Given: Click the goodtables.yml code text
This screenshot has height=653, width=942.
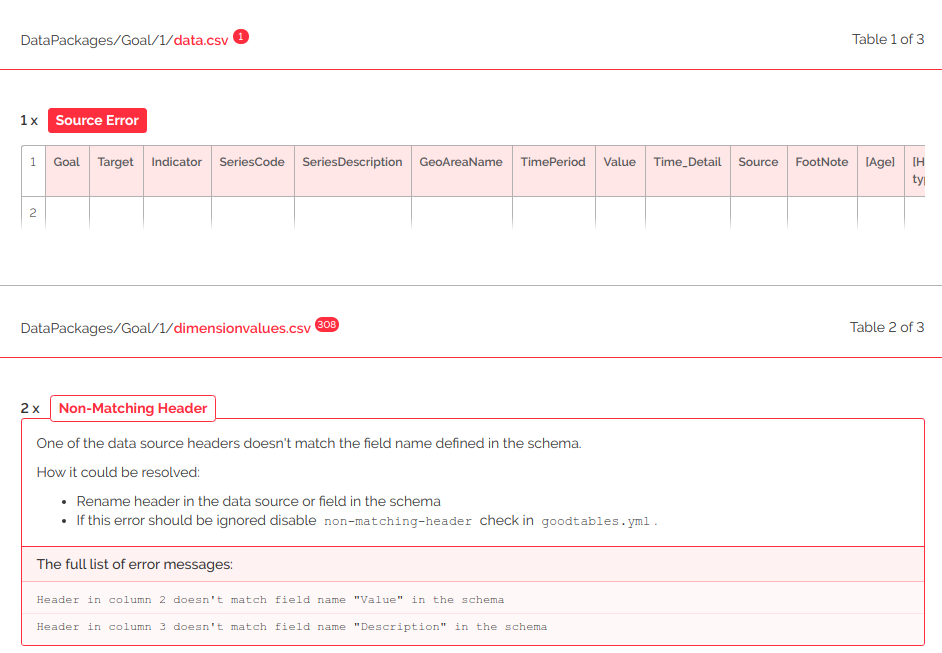Looking at the screenshot, I should [595, 521].
